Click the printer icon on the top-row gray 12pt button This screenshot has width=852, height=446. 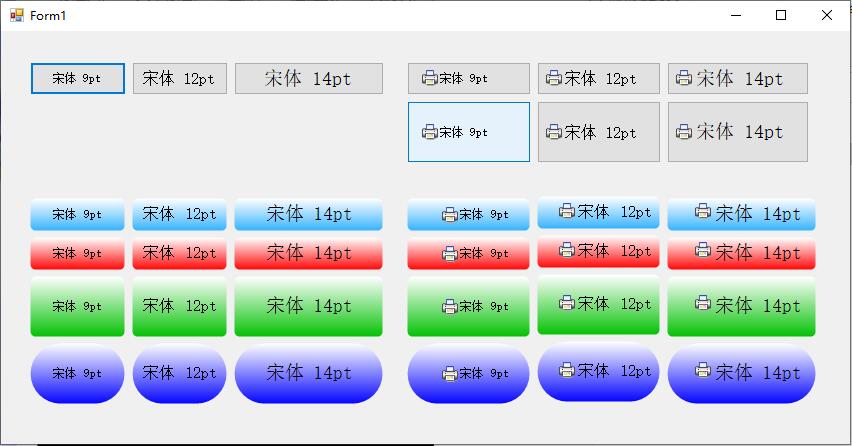point(554,78)
